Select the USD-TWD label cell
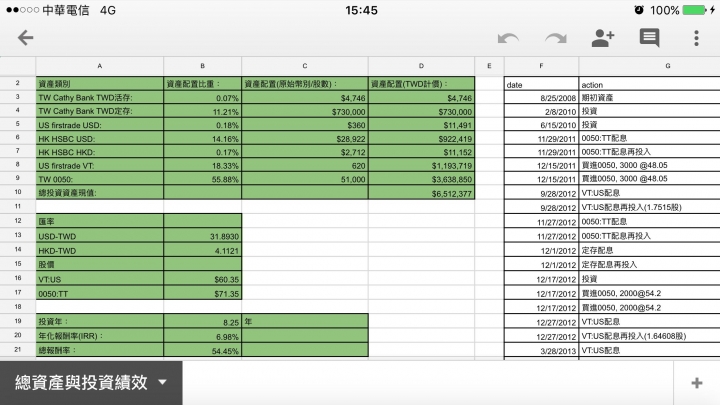This screenshot has width=720, height=405. coord(100,236)
